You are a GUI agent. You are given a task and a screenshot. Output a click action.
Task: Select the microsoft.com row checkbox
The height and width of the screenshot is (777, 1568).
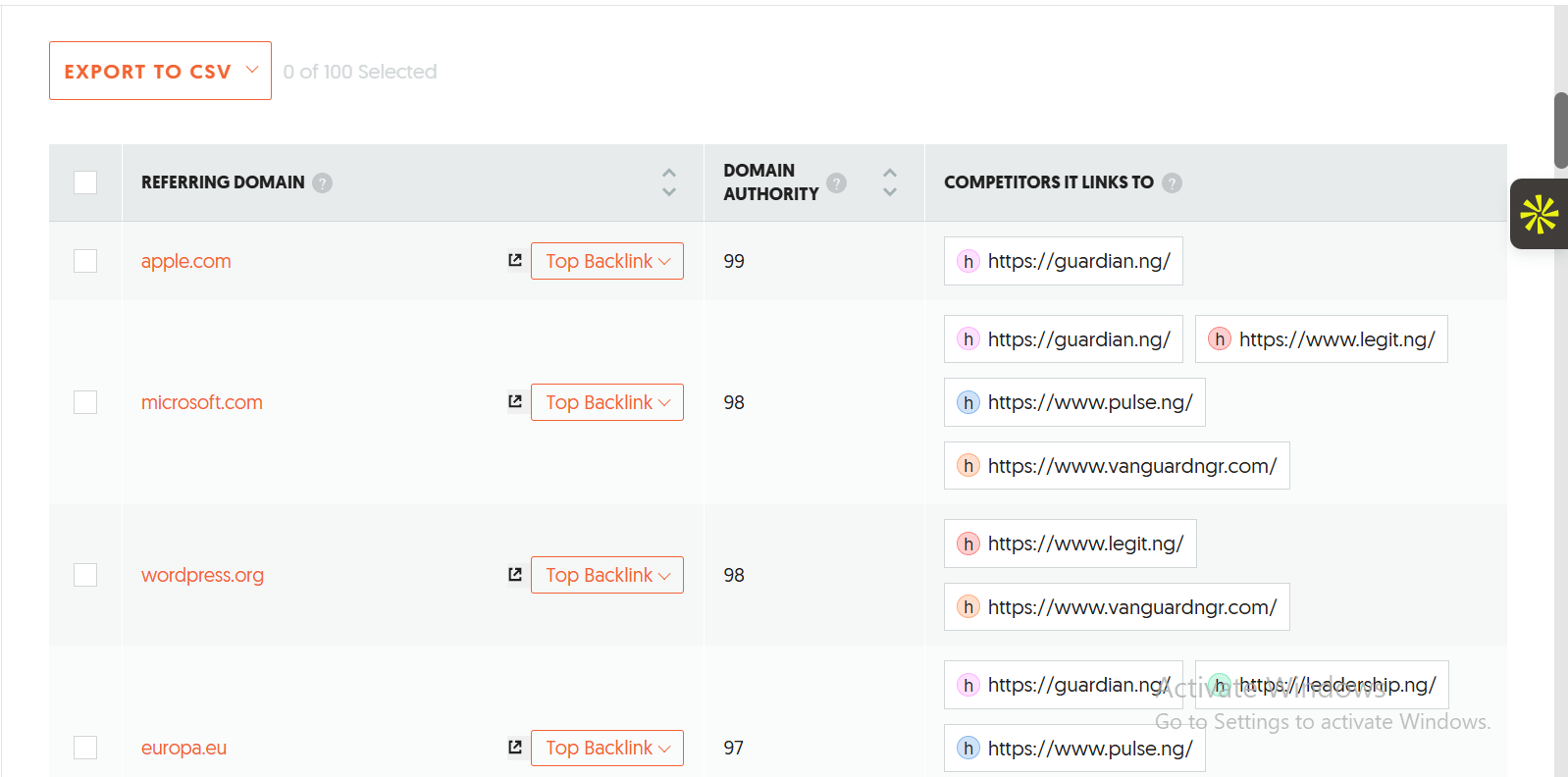pos(85,402)
